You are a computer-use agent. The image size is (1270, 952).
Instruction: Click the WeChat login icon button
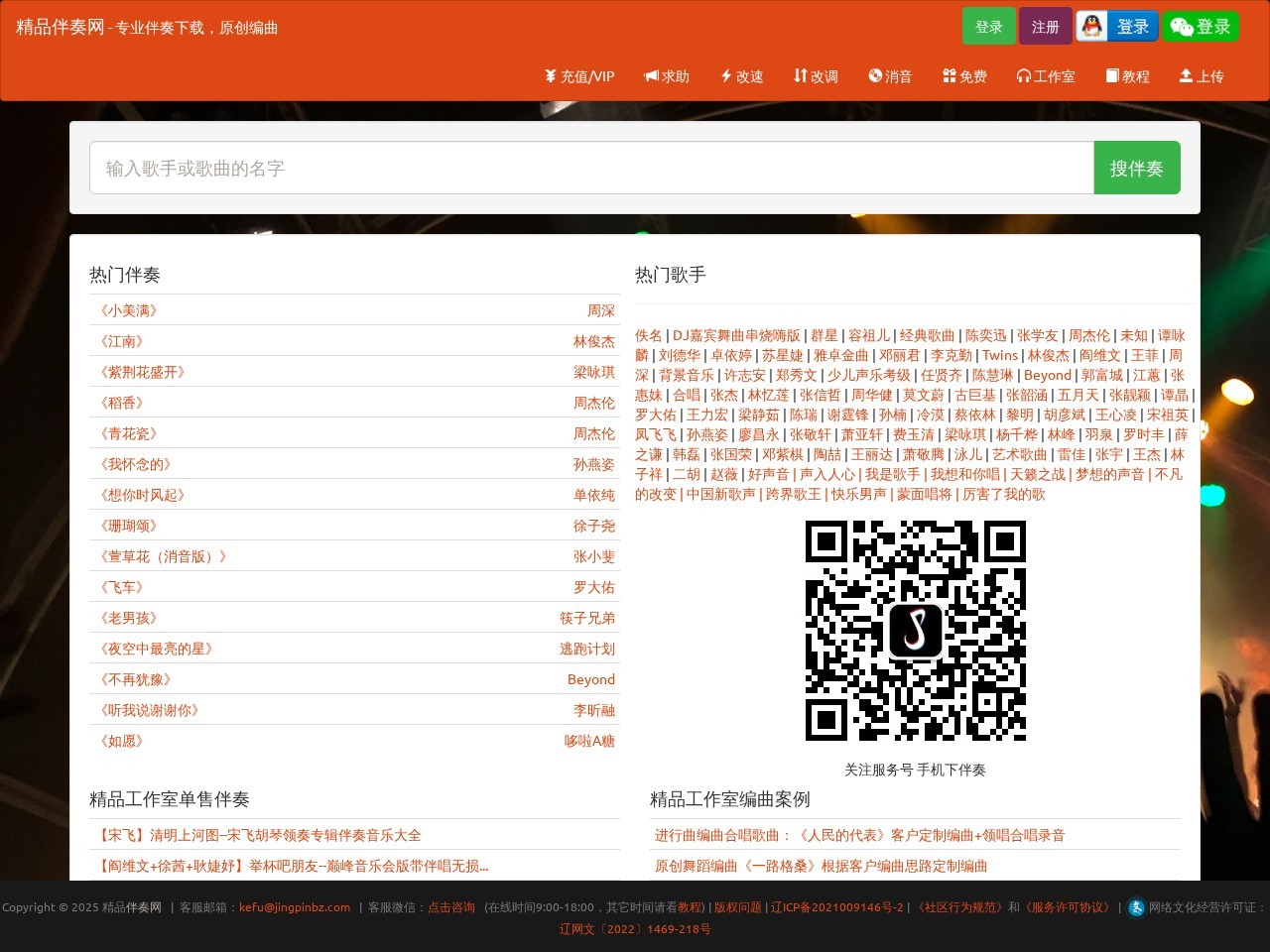pos(1181,27)
